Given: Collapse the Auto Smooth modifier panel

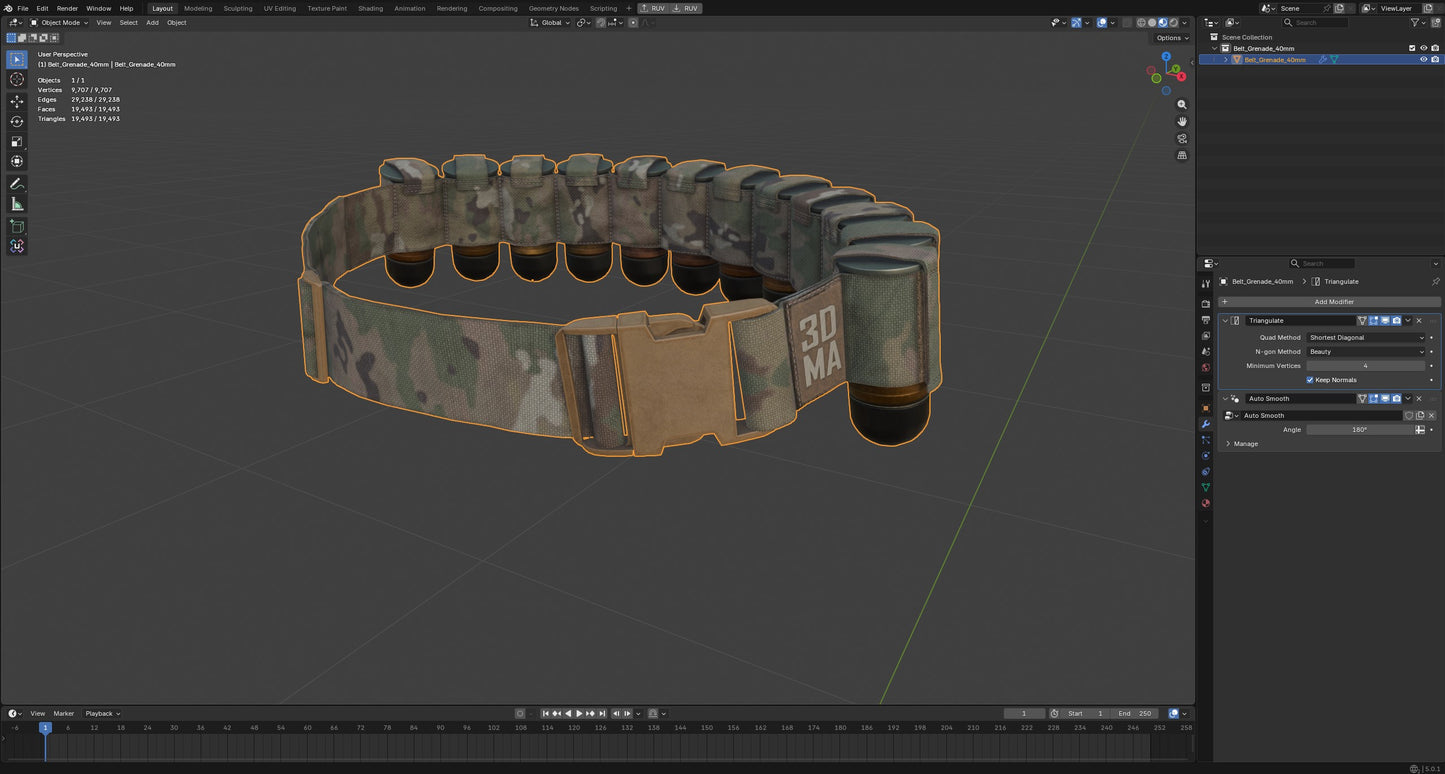Looking at the screenshot, I should (x=1225, y=398).
